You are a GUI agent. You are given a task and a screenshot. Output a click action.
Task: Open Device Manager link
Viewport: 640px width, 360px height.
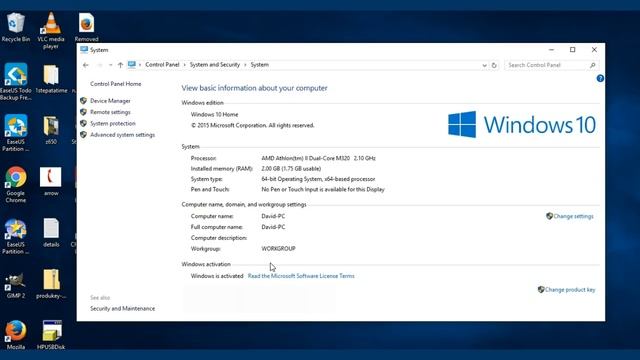pyautogui.click(x=110, y=100)
